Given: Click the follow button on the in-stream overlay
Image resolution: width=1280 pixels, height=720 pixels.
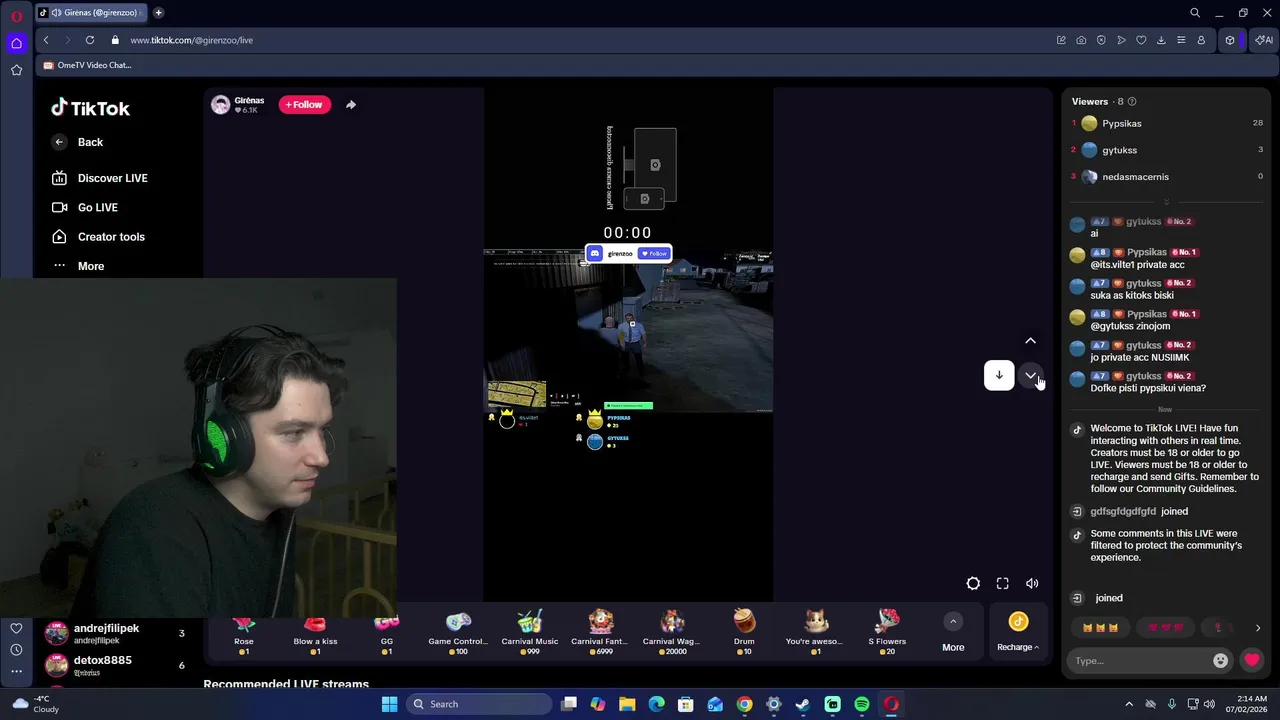Looking at the screenshot, I should 655,254.
